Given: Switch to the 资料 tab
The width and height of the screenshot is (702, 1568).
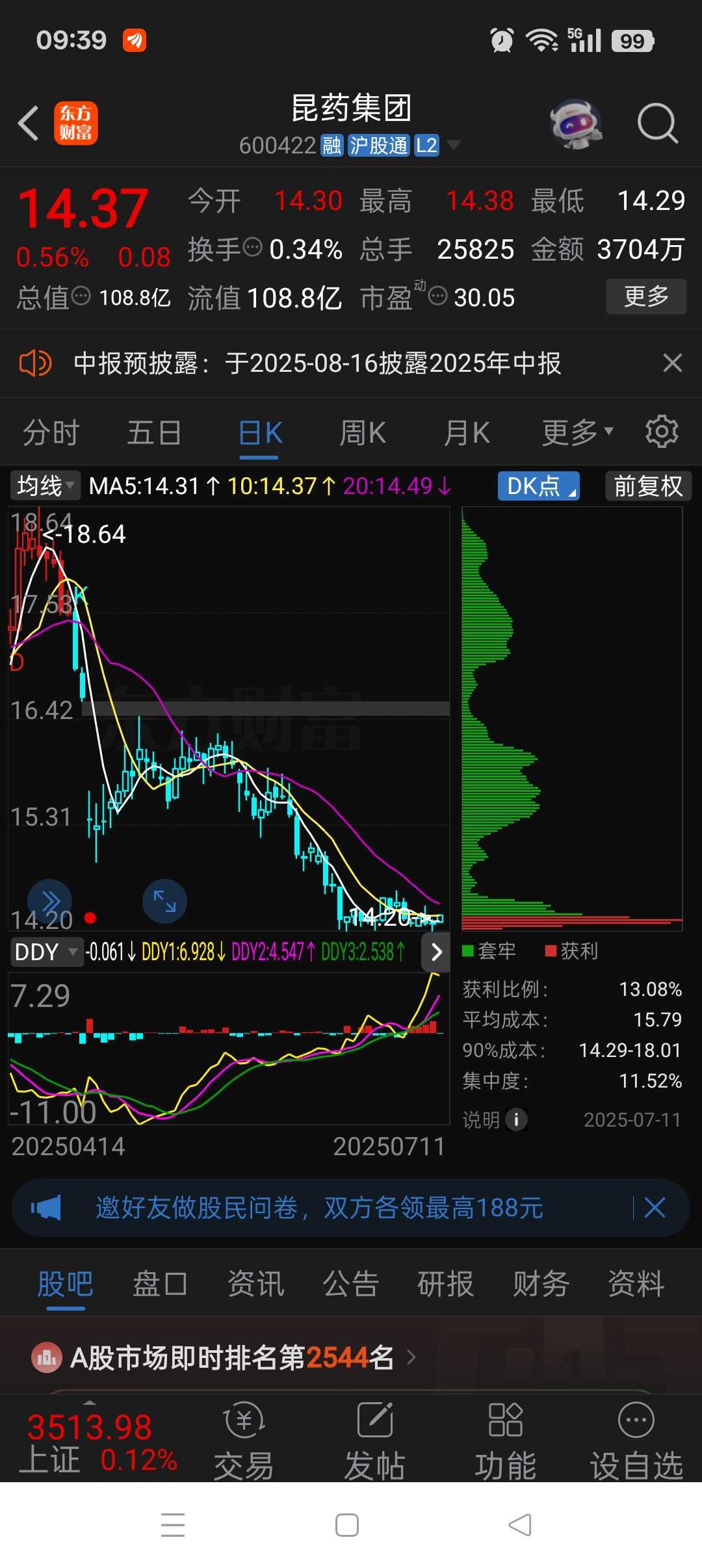Looking at the screenshot, I should click(636, 1284).
